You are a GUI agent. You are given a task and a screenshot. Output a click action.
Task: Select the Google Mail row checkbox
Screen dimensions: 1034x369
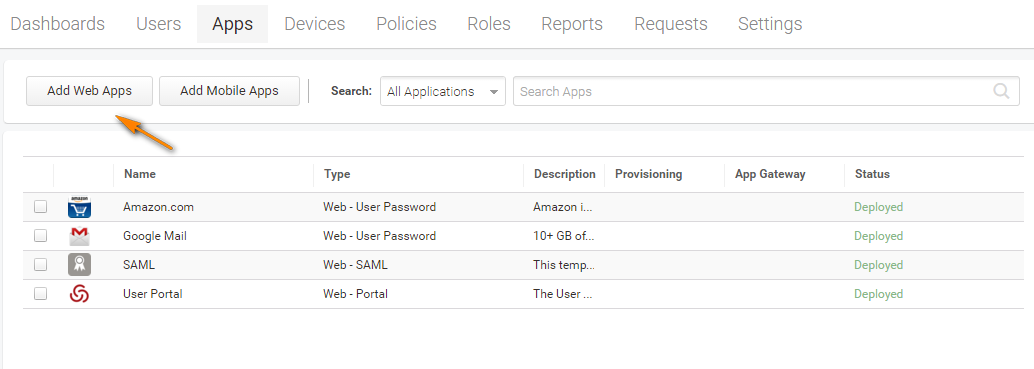coord(40,236)
